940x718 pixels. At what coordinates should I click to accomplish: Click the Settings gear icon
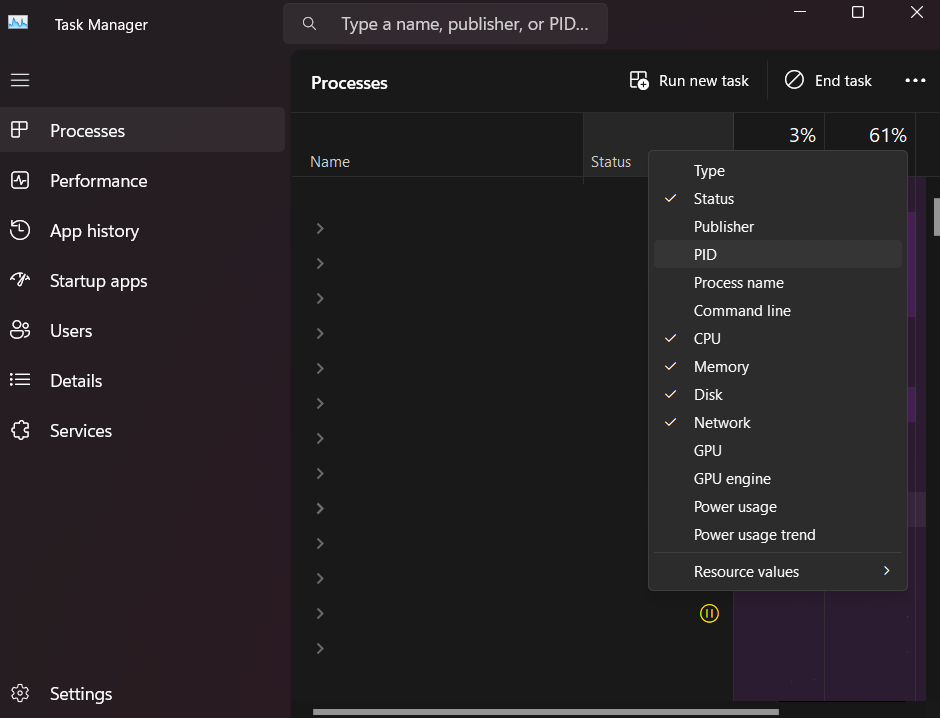(x=20, y=693)
